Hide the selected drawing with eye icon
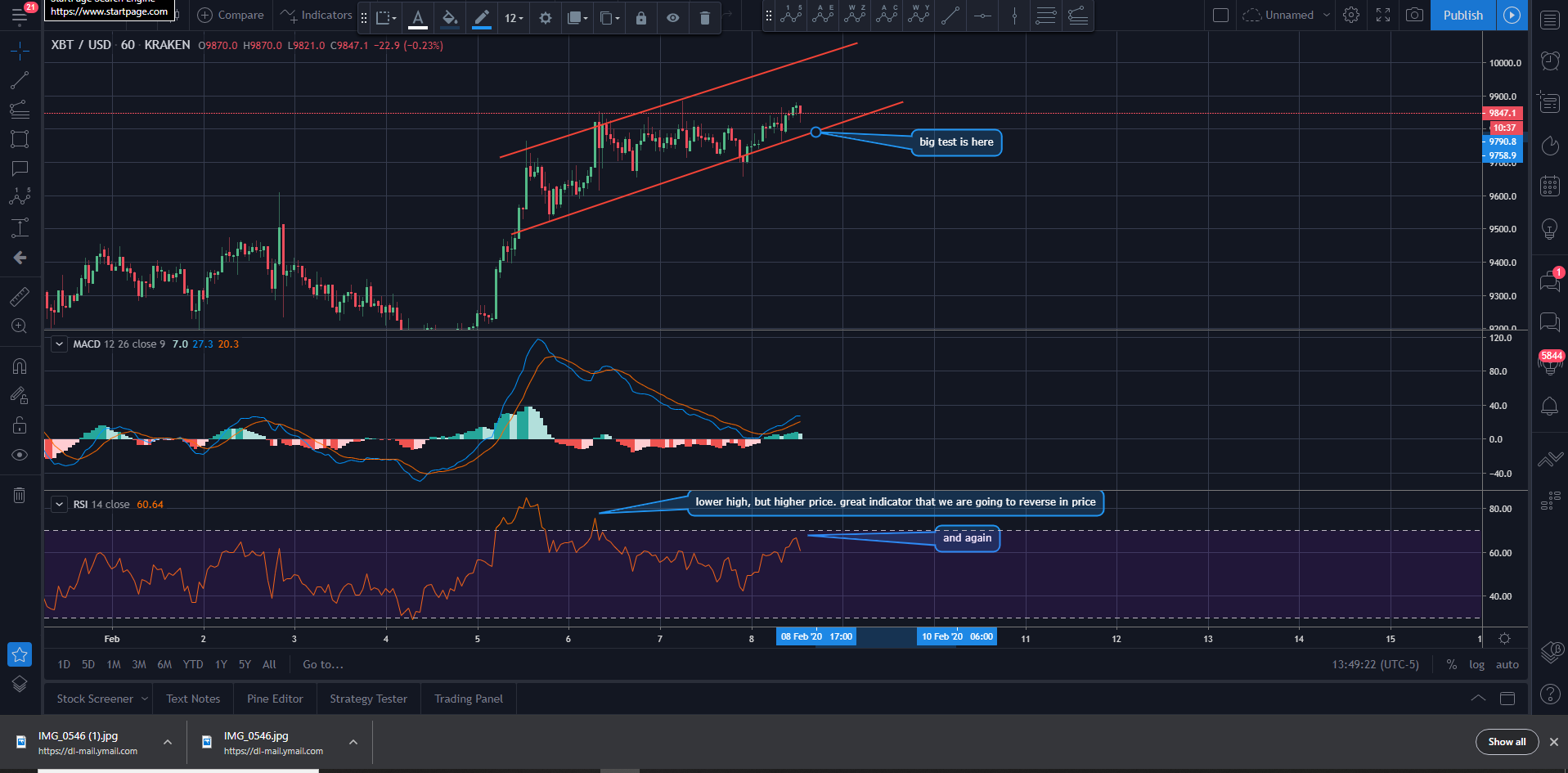 [673, 17]
